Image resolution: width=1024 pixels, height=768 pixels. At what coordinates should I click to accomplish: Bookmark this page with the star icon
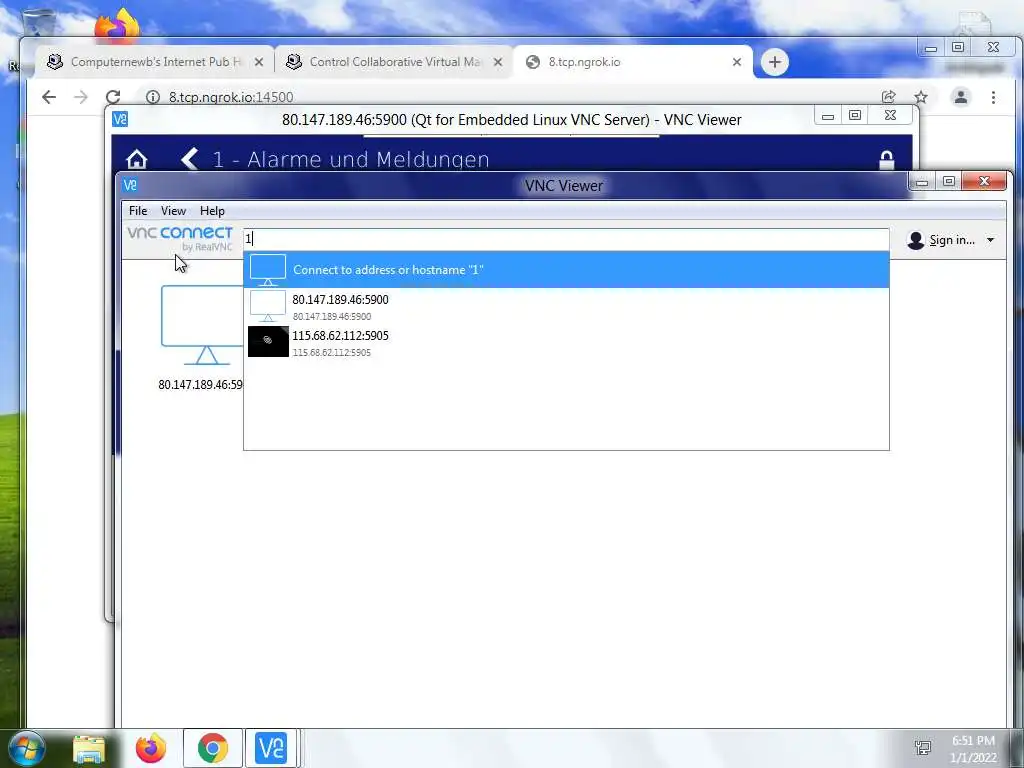[x=921, y=97]
